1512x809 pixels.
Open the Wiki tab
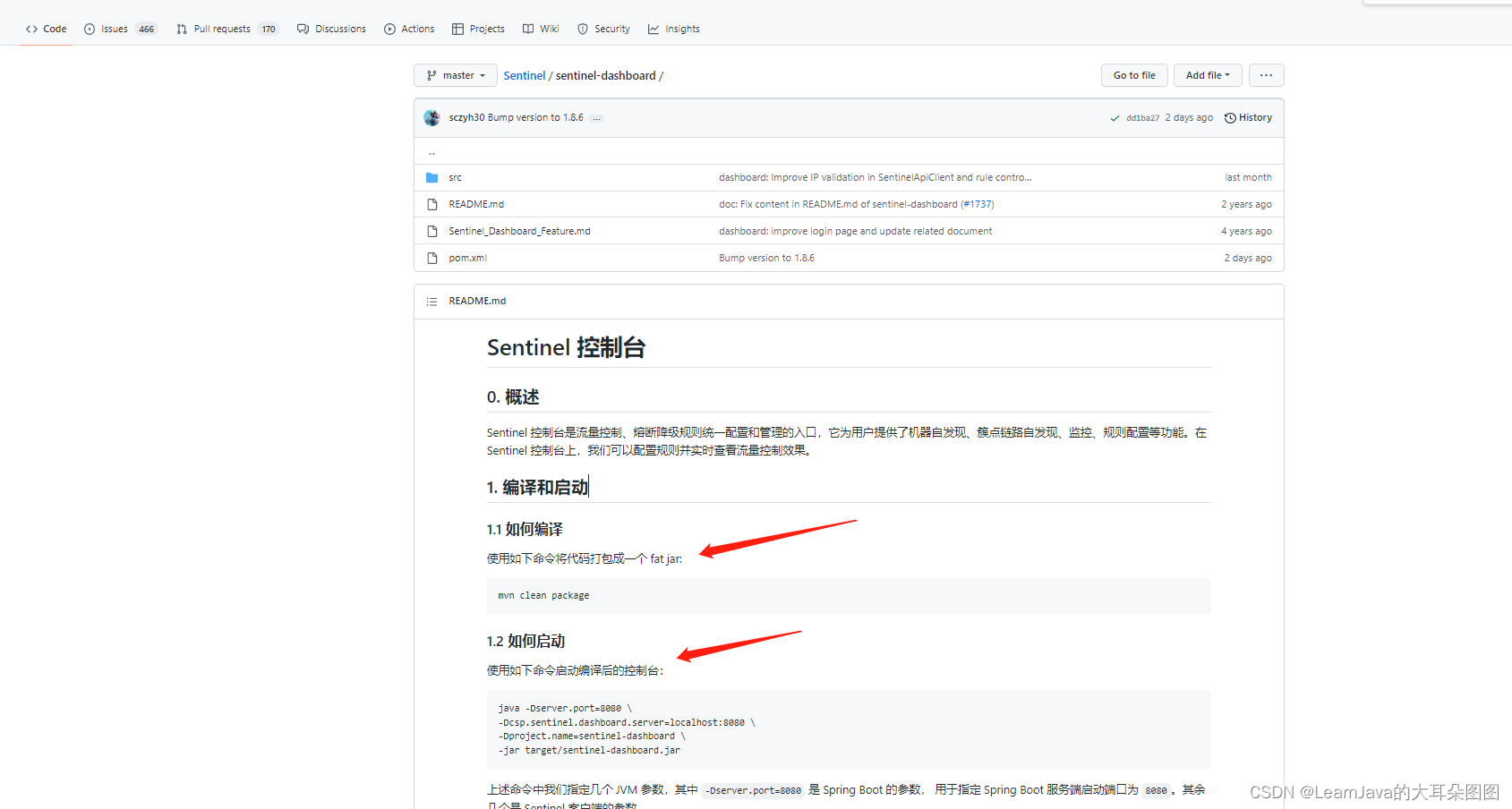pyautogui.click(x=541, y=29)
